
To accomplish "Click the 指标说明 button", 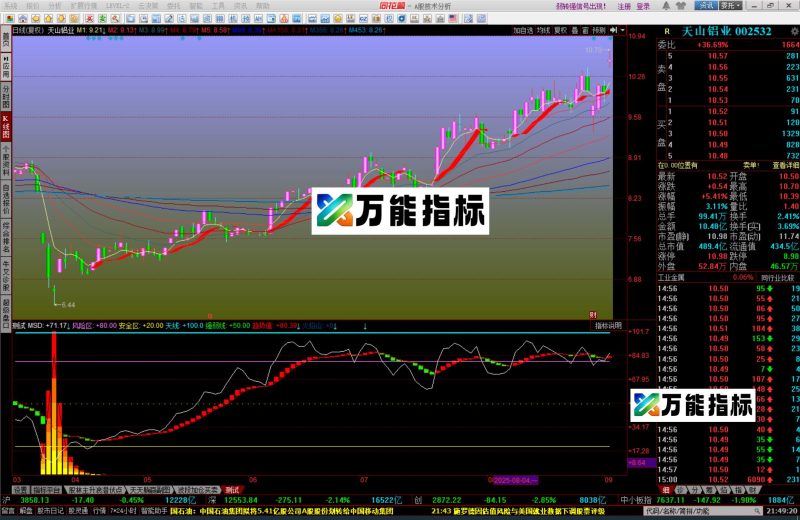I will [x=609, y=326].
